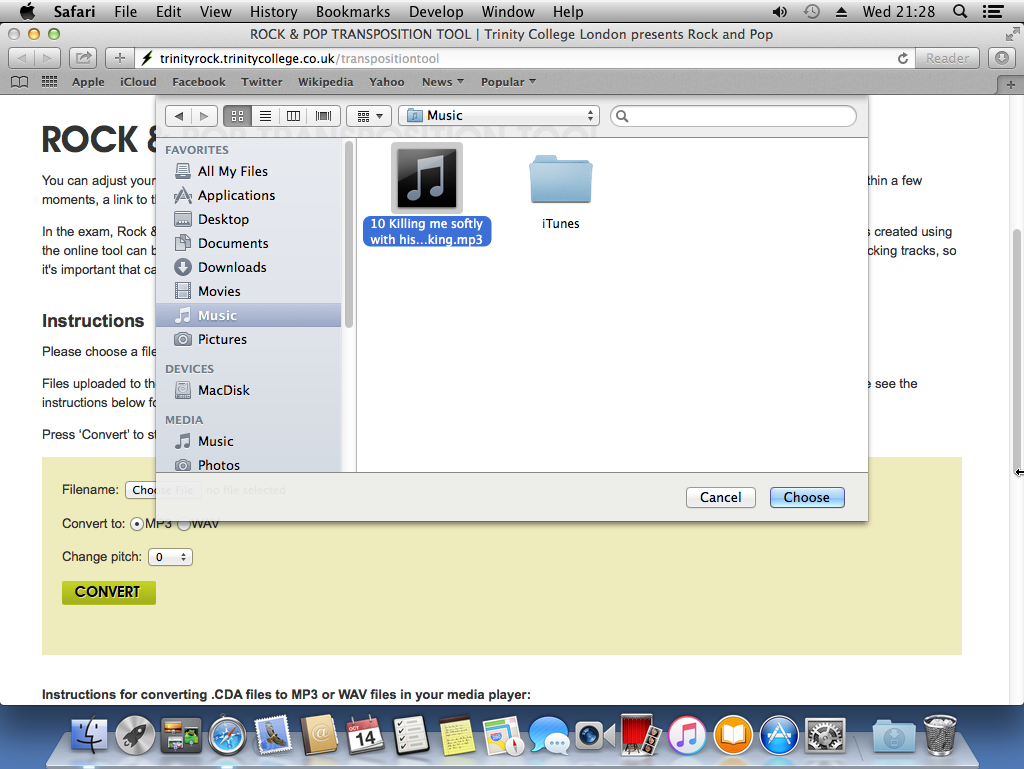Image resolution: width=1024 pixels, height=769 pixels.
Task: Select All My Files in sidebar
Action: click(x=248, y=171)
